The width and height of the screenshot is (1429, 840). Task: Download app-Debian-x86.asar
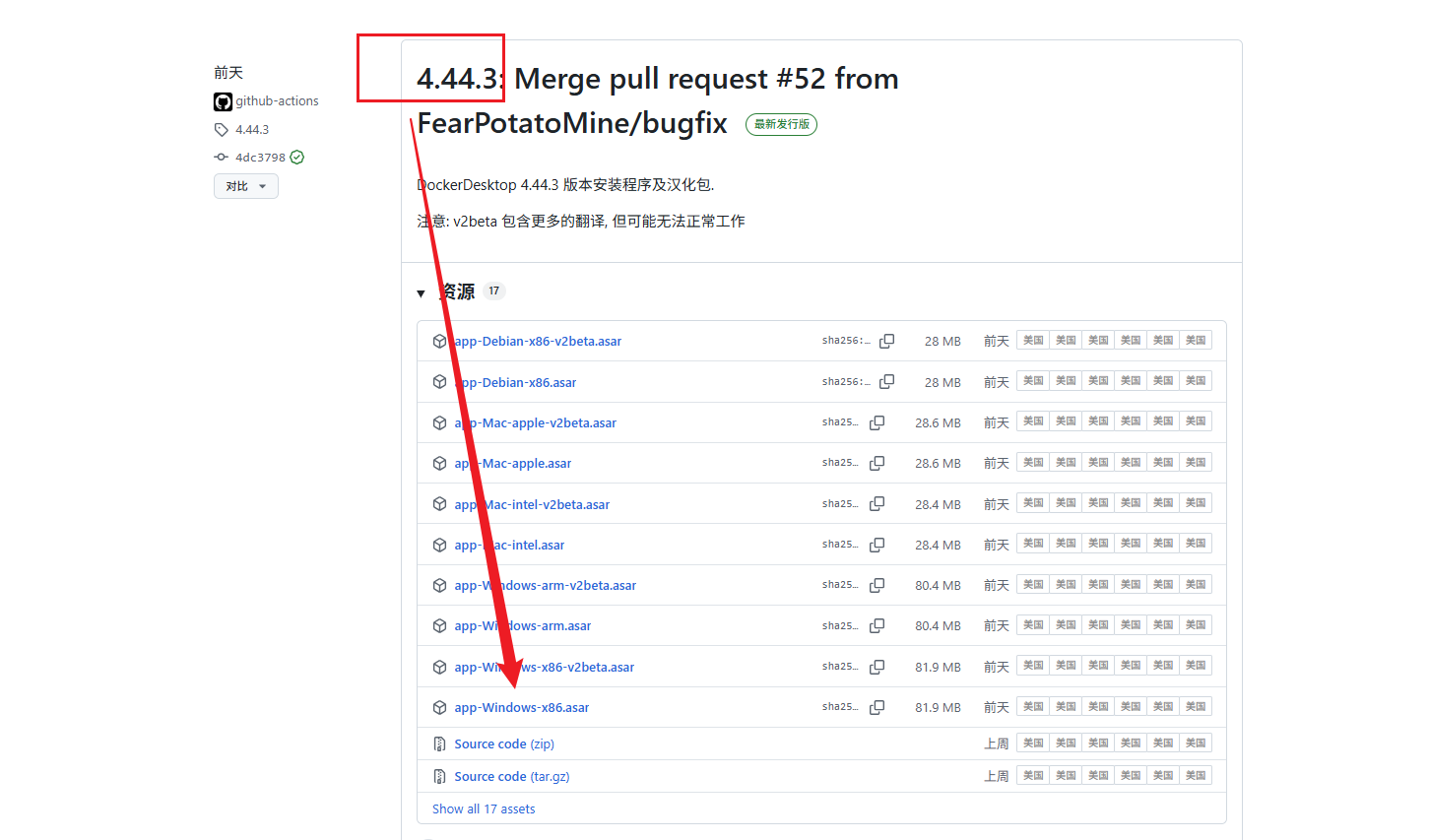click(515, 382)
